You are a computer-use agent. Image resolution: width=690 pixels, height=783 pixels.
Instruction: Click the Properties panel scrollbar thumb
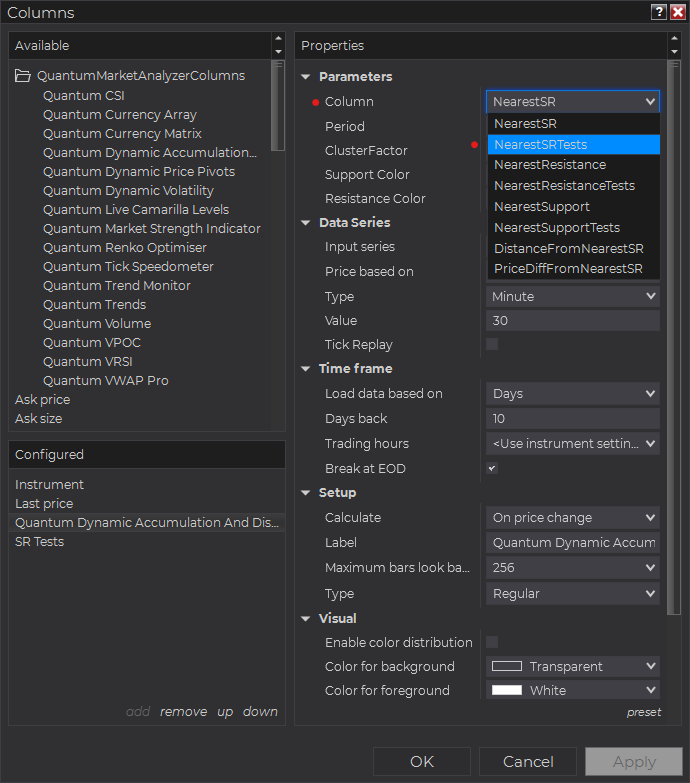tap(674, 338)
